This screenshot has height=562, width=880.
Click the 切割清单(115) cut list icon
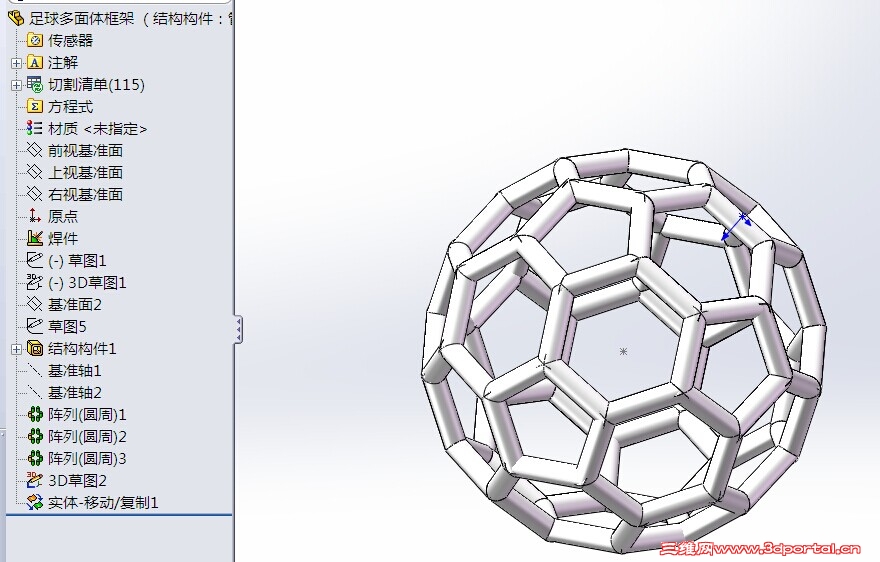coord(35,84)
